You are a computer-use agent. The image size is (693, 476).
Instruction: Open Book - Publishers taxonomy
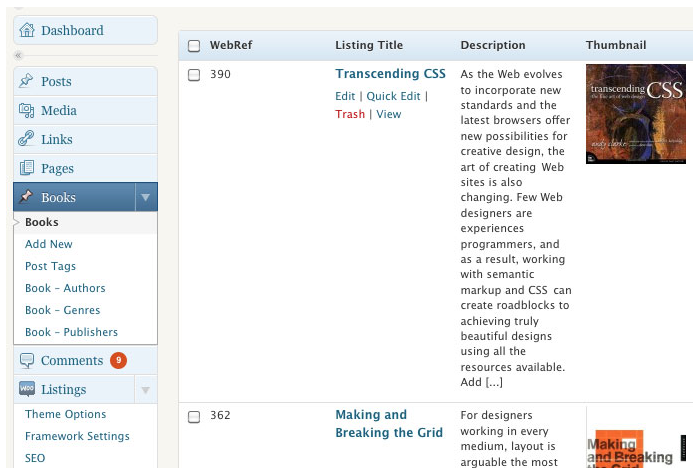(x=71, y=332)
